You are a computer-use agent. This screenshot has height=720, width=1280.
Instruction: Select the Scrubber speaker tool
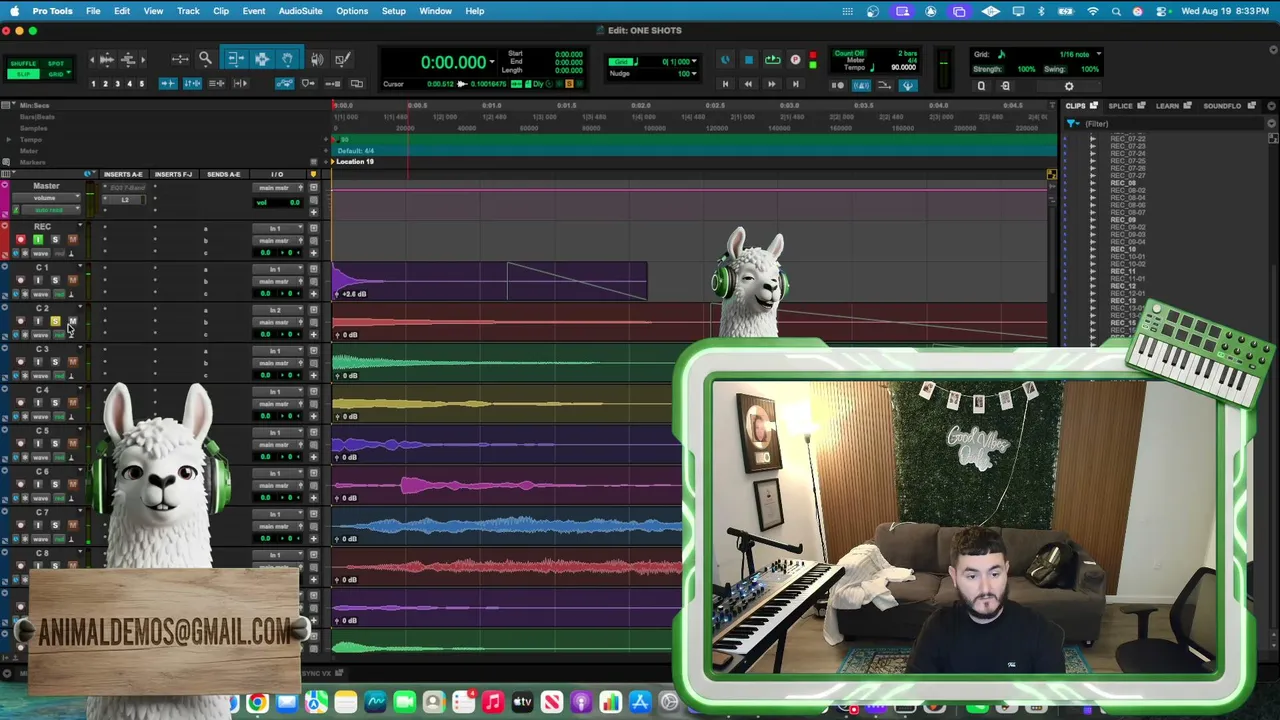(318, 60)
